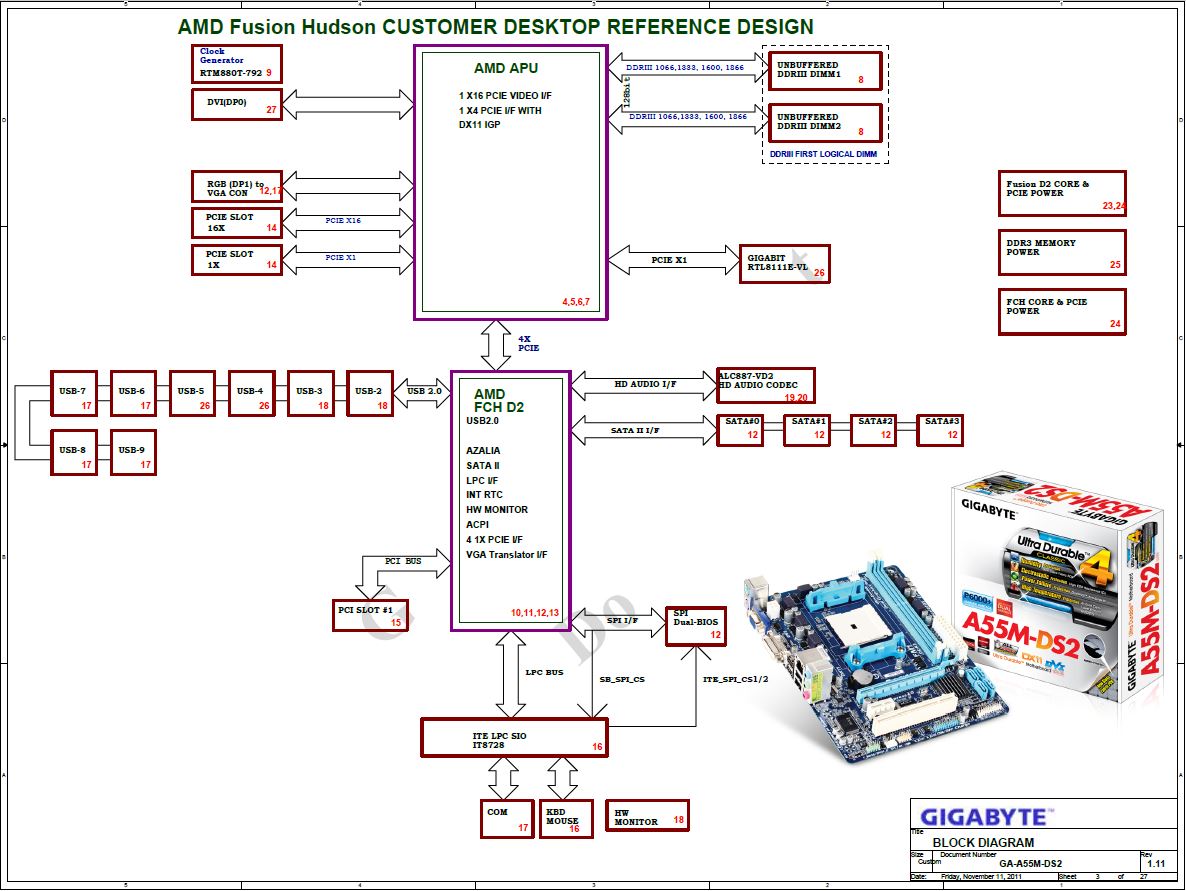Click the SATA II I/F arrow label
This screenshot has height=891, width=1186.
click(635, 430)
